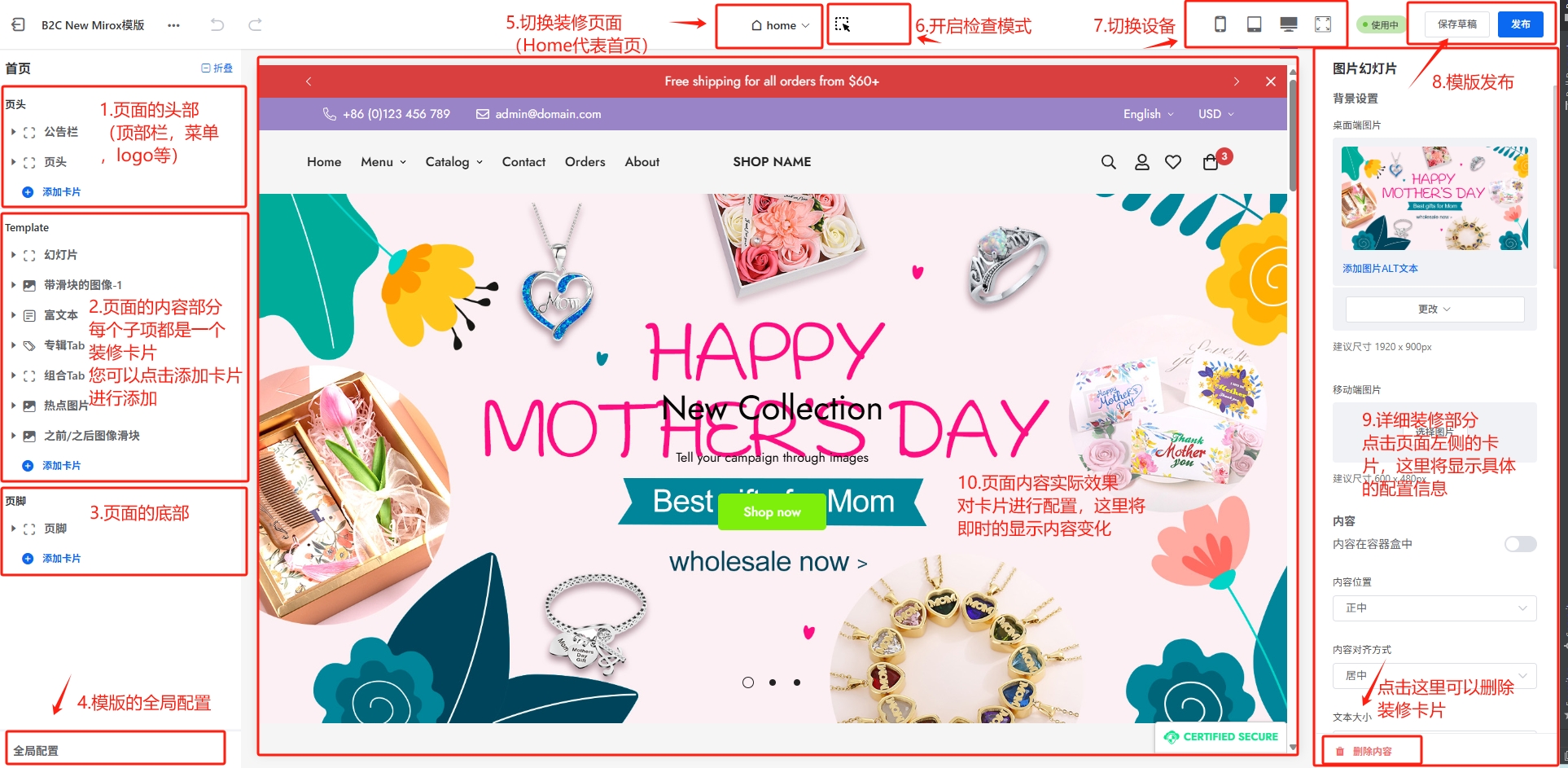
Task: Click the redo arrow icon
Action: click(255, 24)
